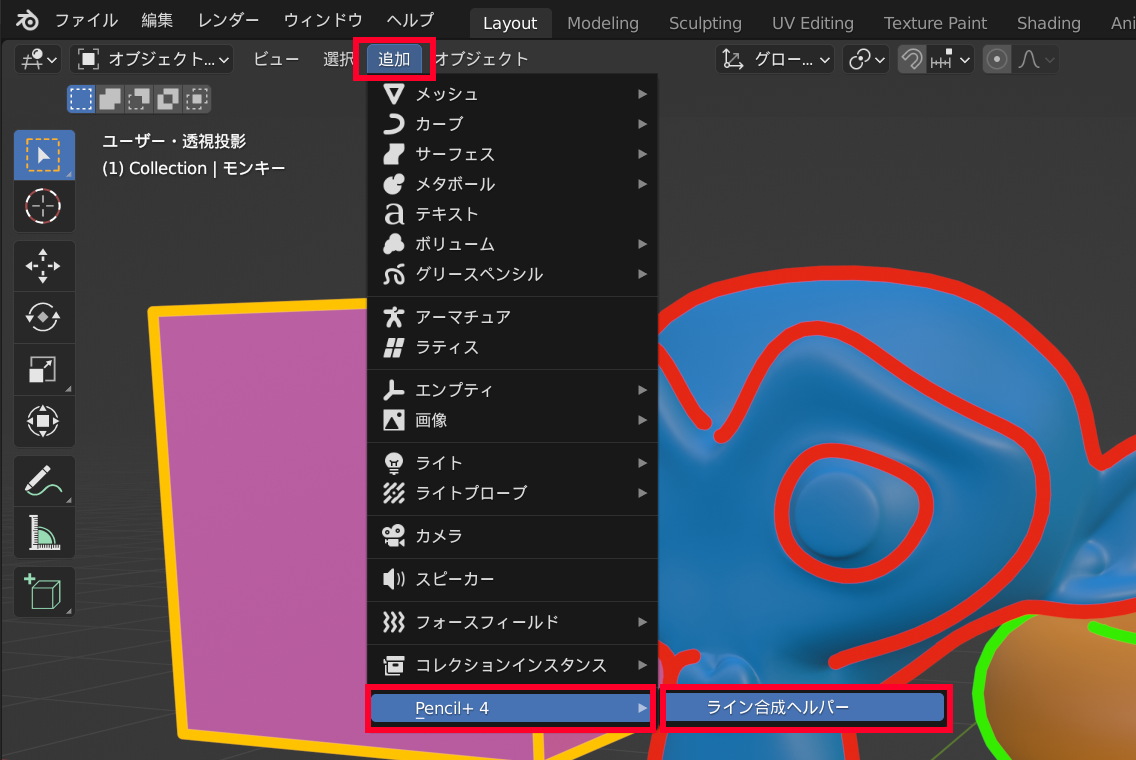Image resolution: width=1136 pixels, height=760 pixels.
Task: Click ライン合成ヘルパー in the submenu
Action: pos(805,707)
